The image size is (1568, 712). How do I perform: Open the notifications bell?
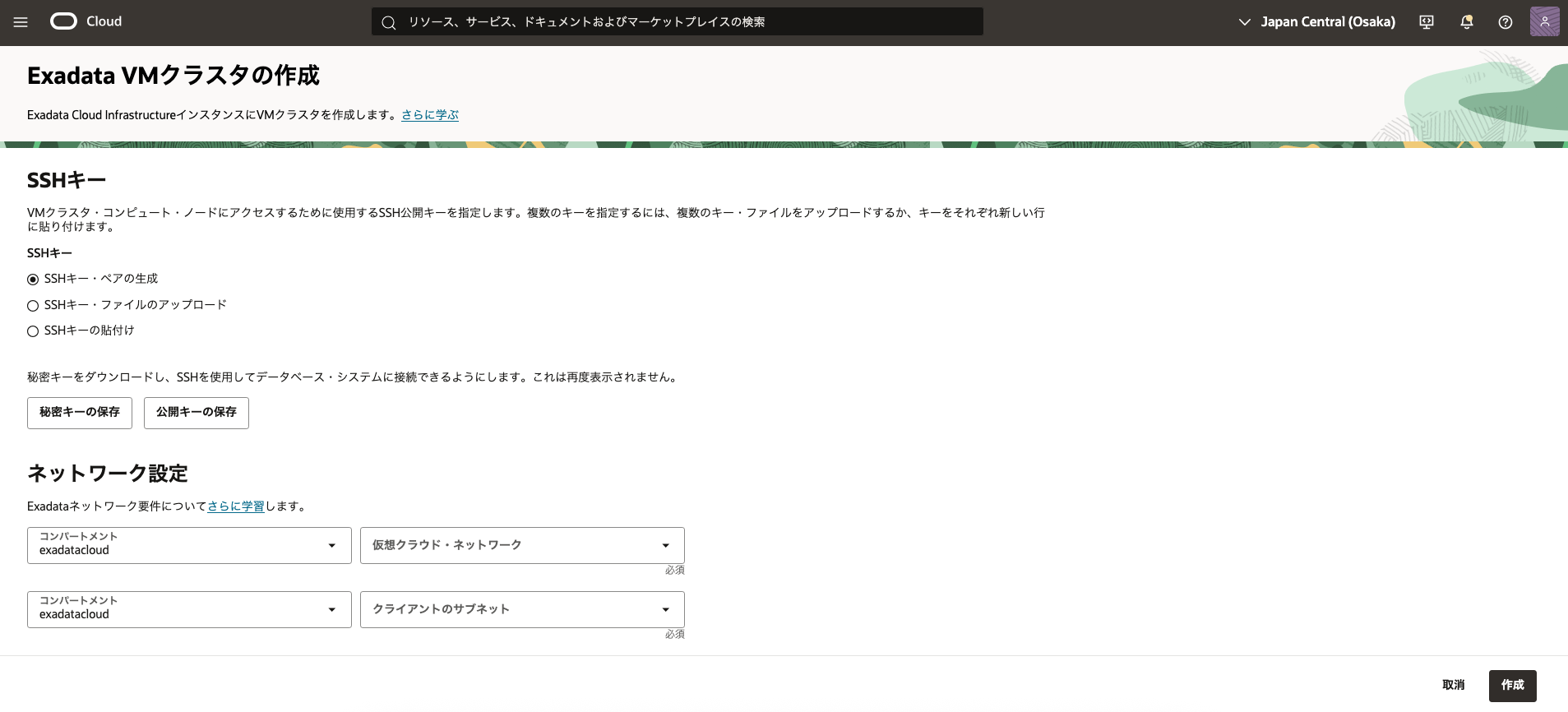(1466, 22)
